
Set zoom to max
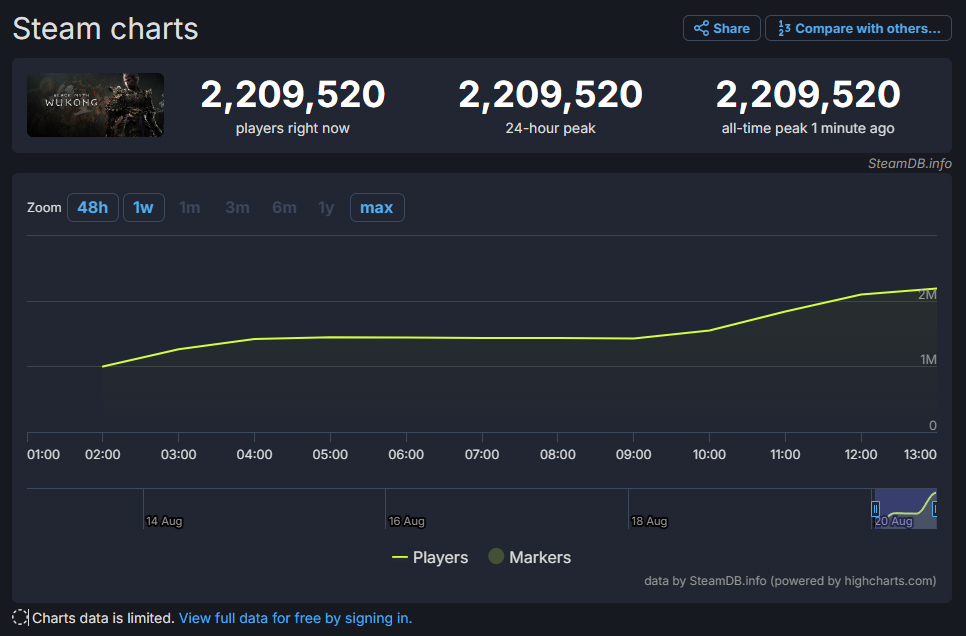click(377, 208)
